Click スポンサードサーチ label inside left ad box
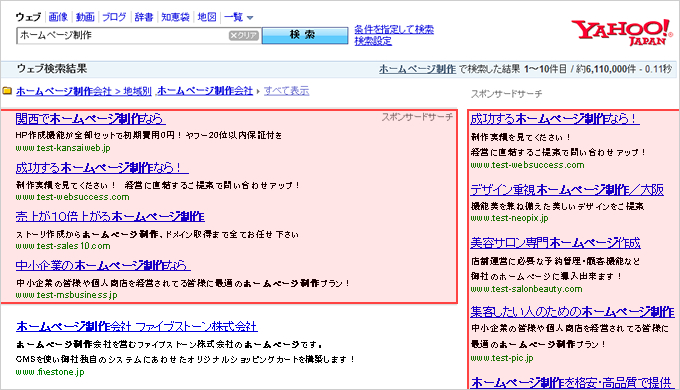 417,117
